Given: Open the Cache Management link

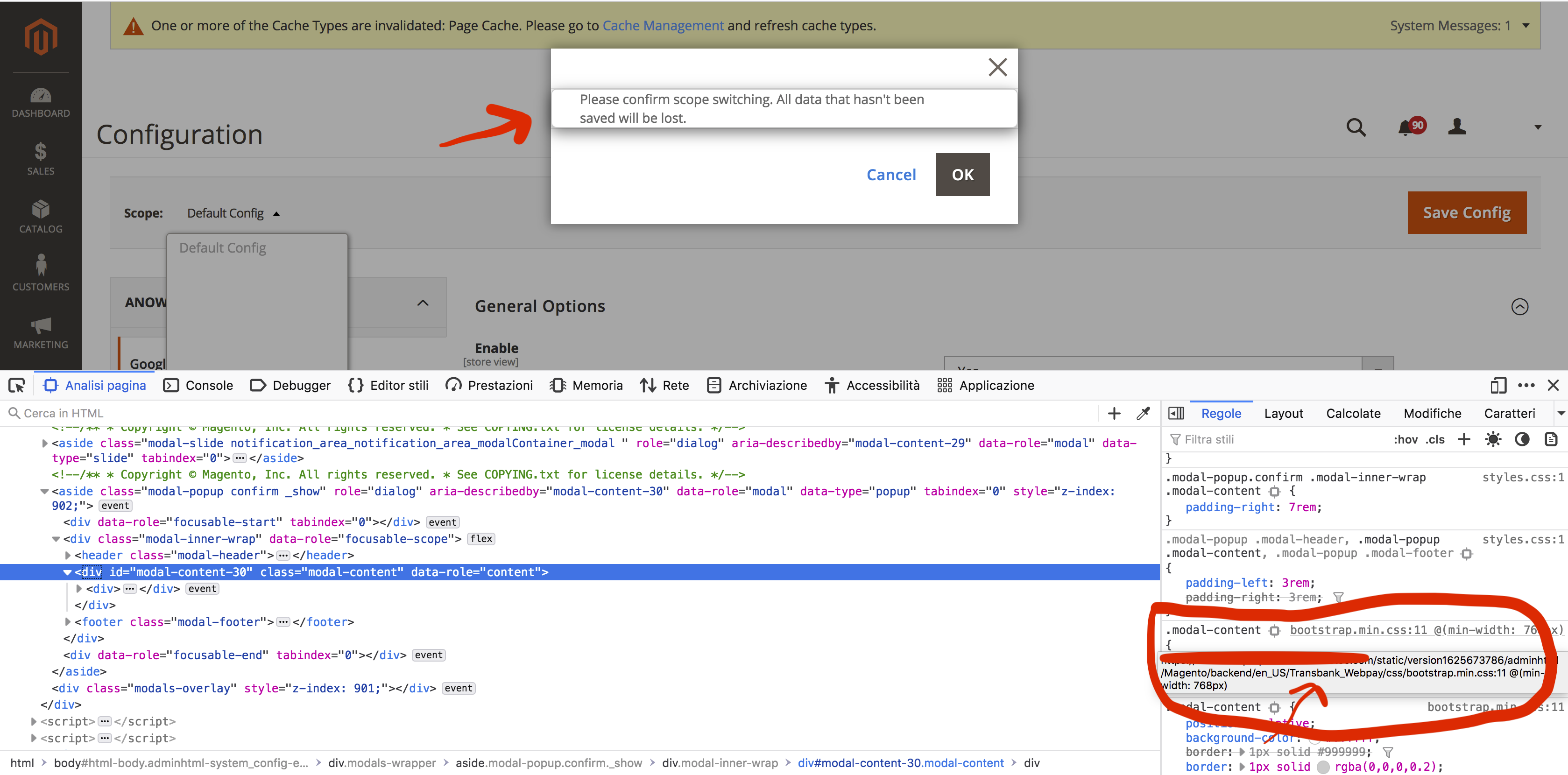Looking at the screenshot, I should (663, 26).
